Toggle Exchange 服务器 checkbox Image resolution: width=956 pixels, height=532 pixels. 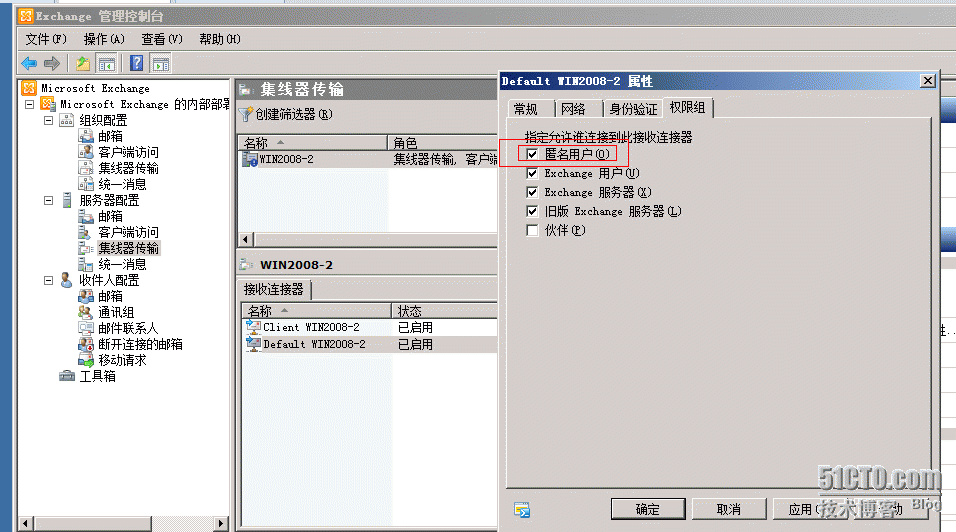532,192
